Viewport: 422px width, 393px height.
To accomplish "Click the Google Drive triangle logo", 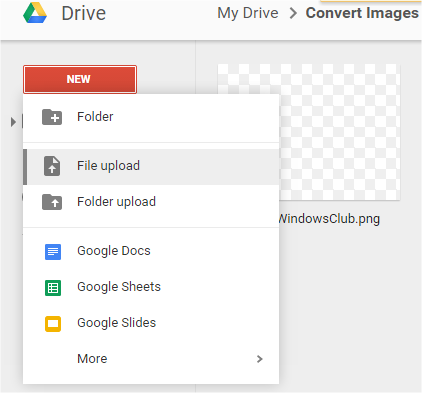I will pyautogui.click(x=35, y=13).
